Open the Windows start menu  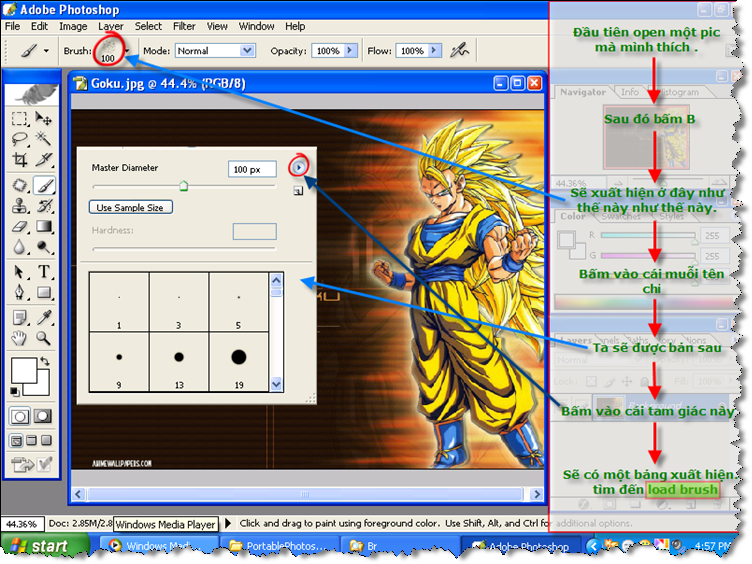click(44, 546)
